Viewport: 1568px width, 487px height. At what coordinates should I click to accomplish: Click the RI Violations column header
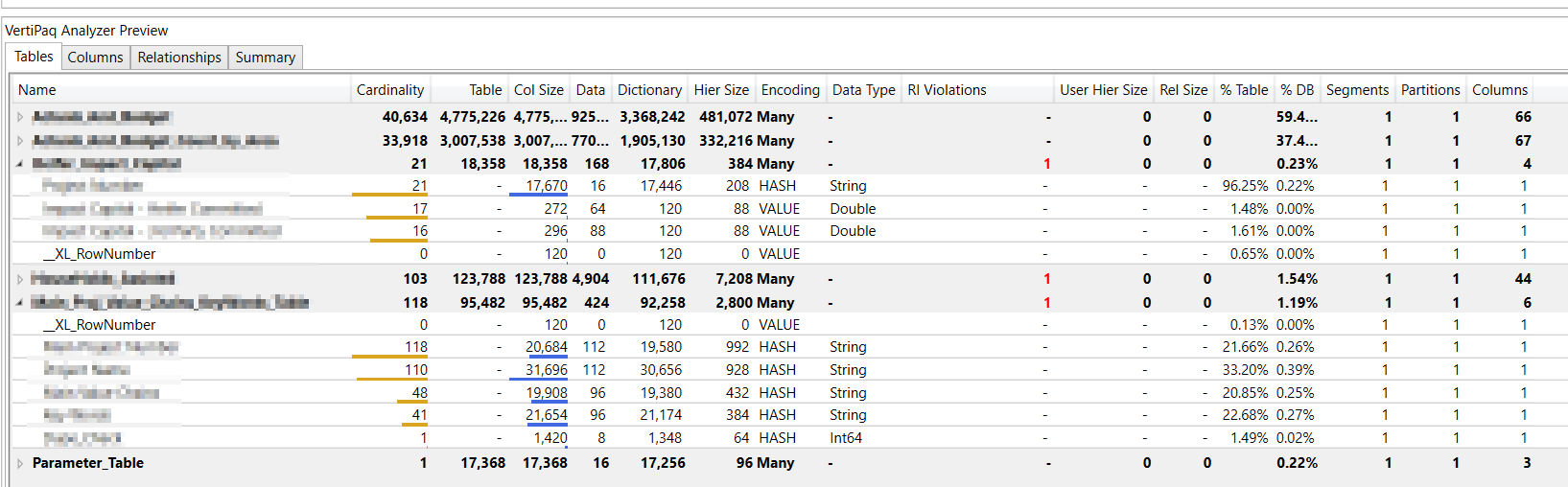pos(948,90)
